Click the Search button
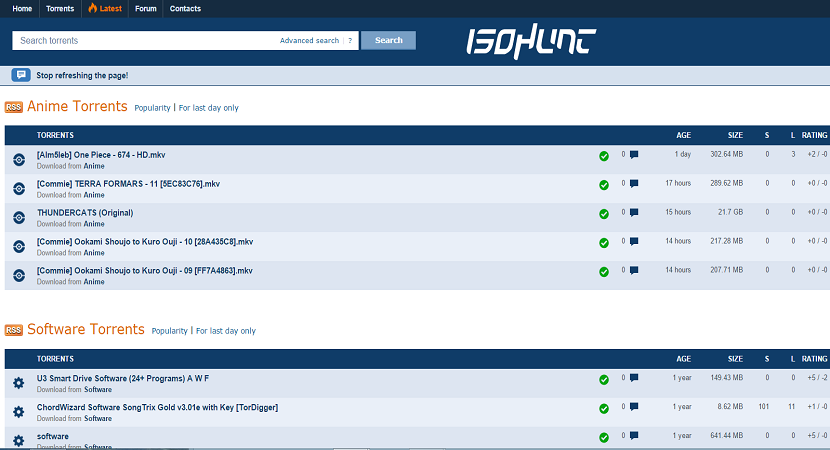 click(x=389, y=40)
